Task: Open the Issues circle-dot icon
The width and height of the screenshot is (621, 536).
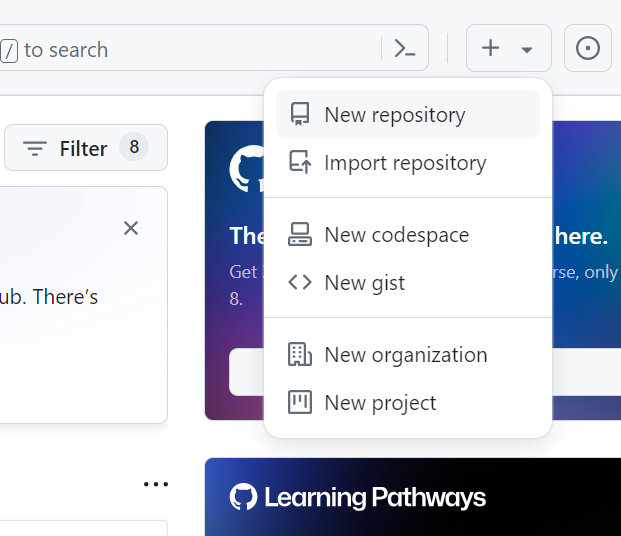Action: coord(588,48)
